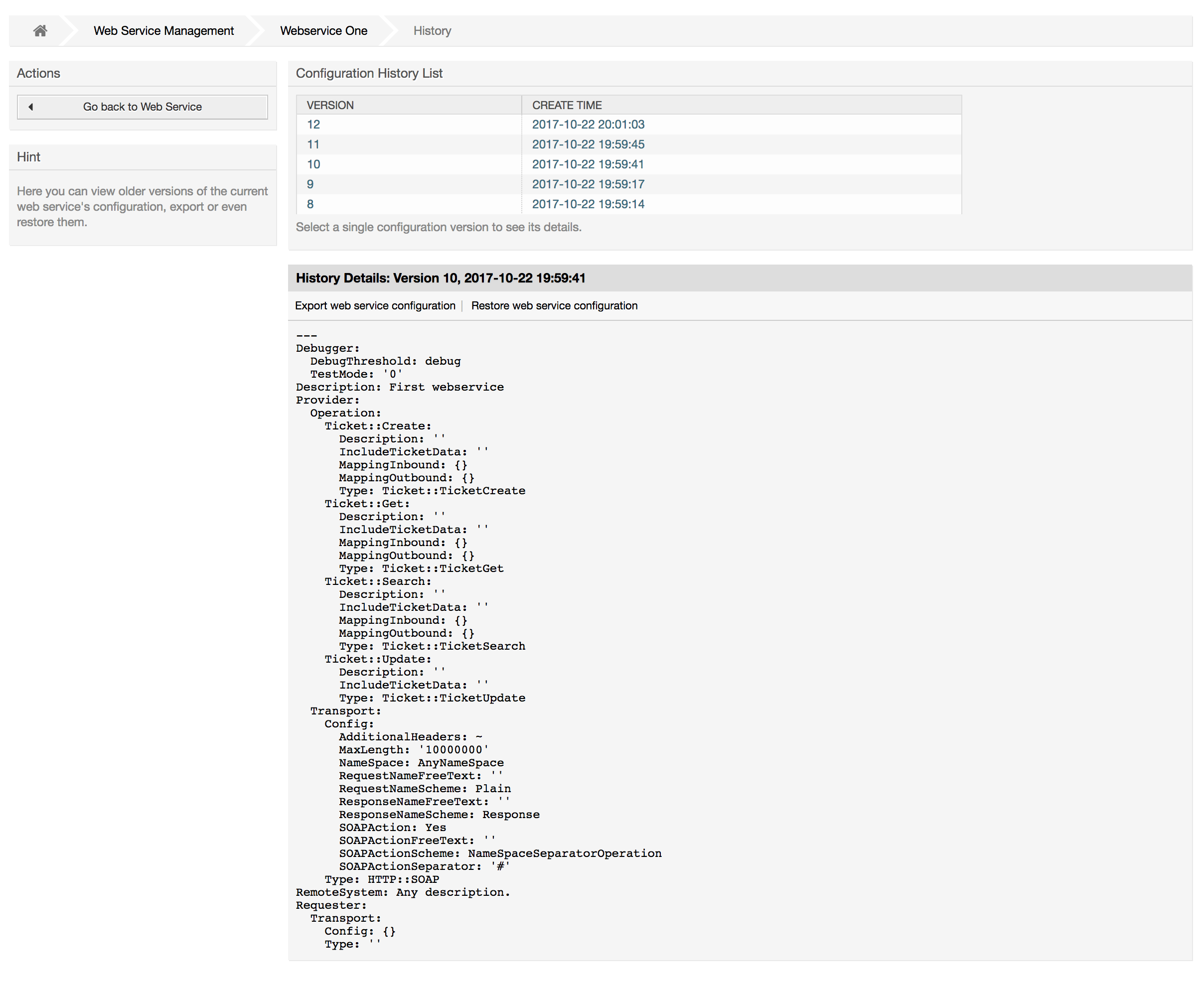
Task: Click the History Details header bar
Action: click(441, 278)
